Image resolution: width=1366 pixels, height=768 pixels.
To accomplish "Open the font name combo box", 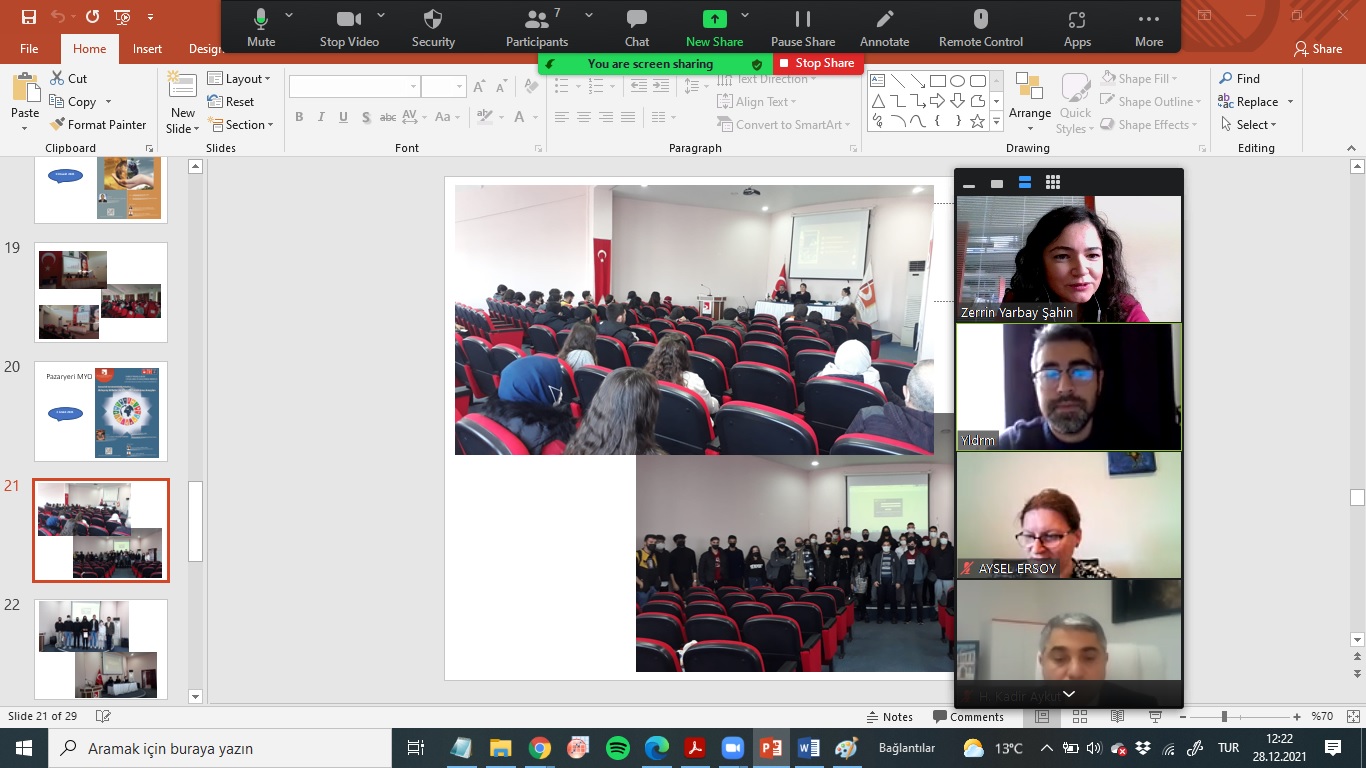I will point(354,87).
